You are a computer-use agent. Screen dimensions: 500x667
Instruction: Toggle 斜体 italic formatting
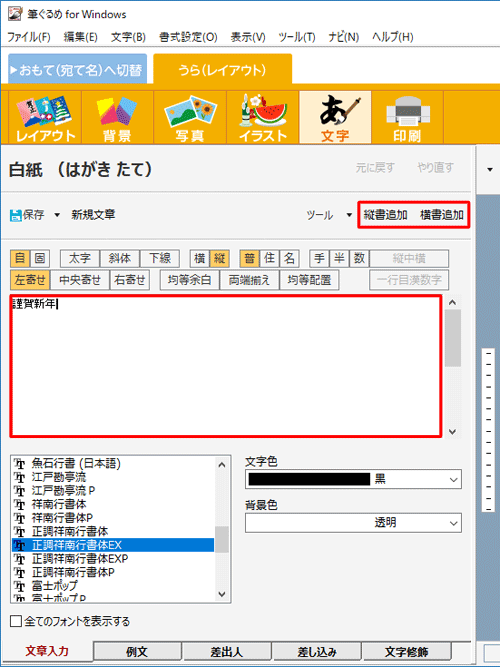pyautogui.click(x=120, y=258)
